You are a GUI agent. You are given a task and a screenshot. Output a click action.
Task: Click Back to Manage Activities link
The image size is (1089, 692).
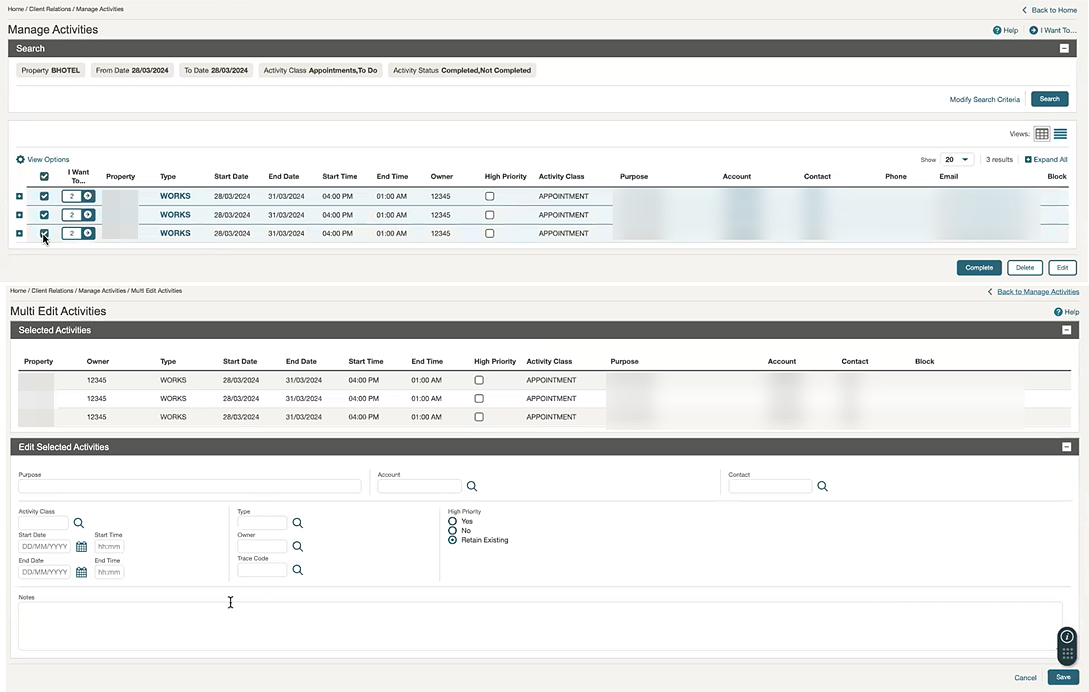point(1038,291)
